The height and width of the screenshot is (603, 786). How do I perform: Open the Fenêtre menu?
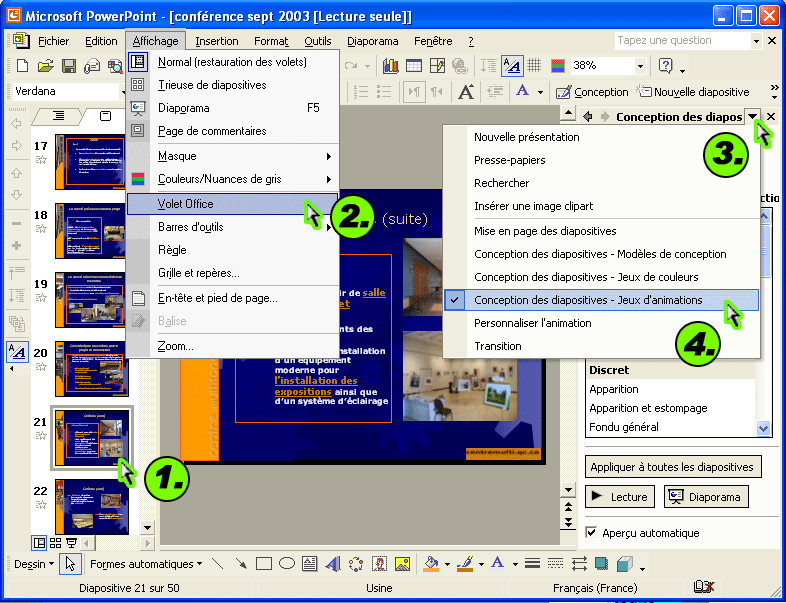(433, 41)
